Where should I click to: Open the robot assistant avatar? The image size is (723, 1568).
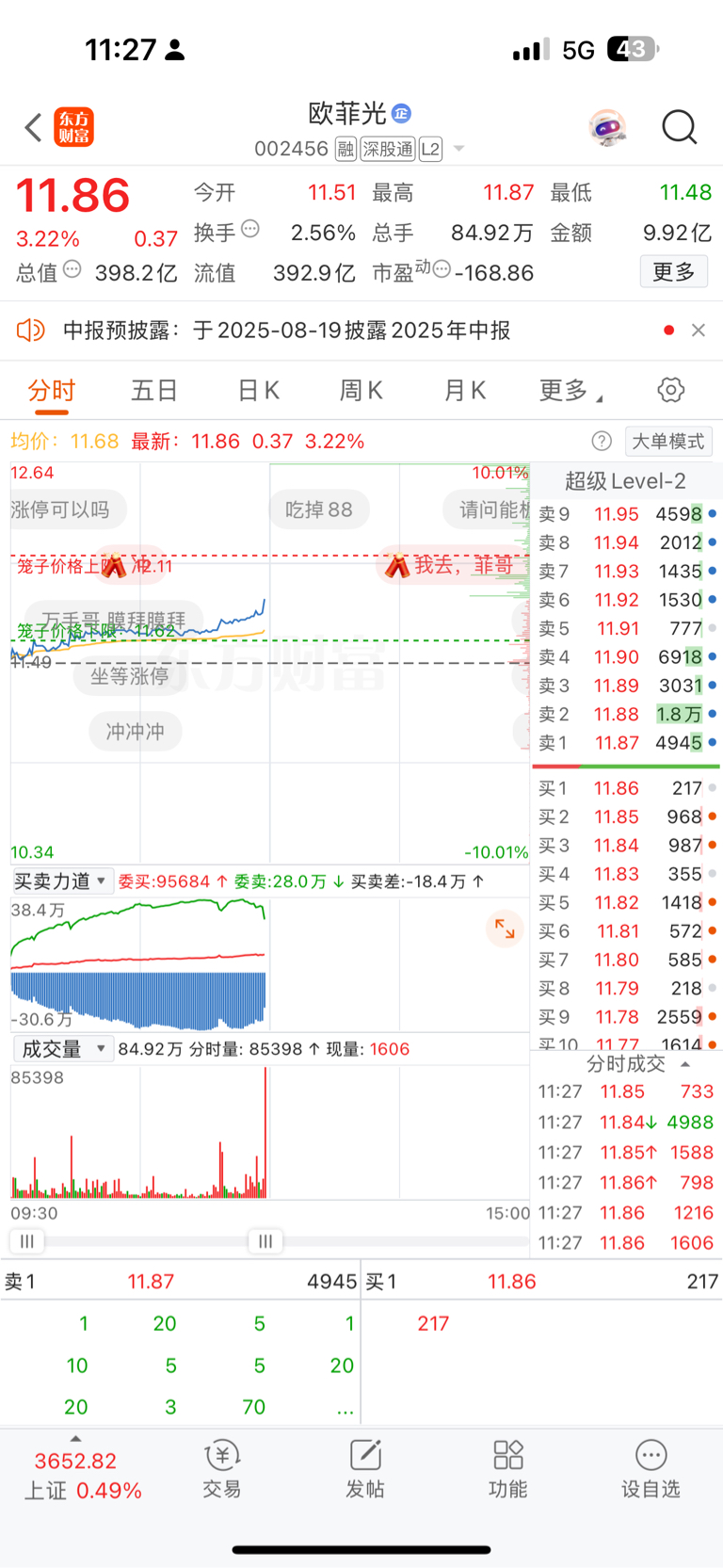pos(607,127)
